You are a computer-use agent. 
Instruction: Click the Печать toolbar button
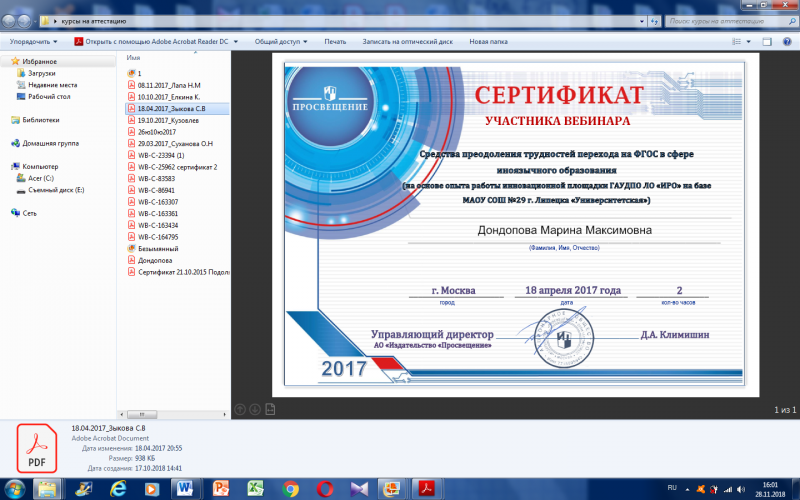click(x=335, y=42)
